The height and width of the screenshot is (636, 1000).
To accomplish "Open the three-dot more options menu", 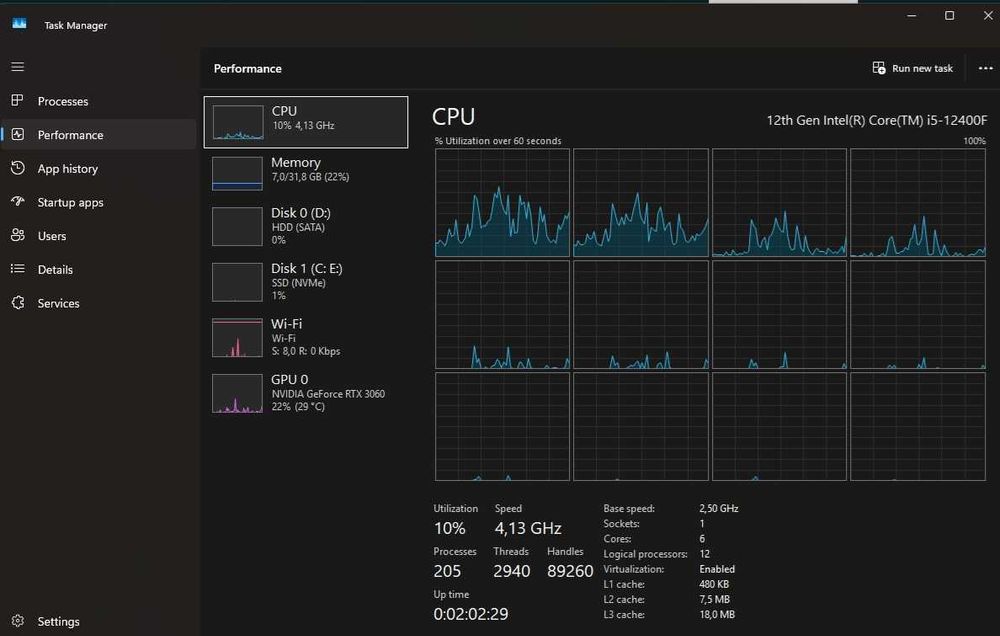I will coord(985,68).
